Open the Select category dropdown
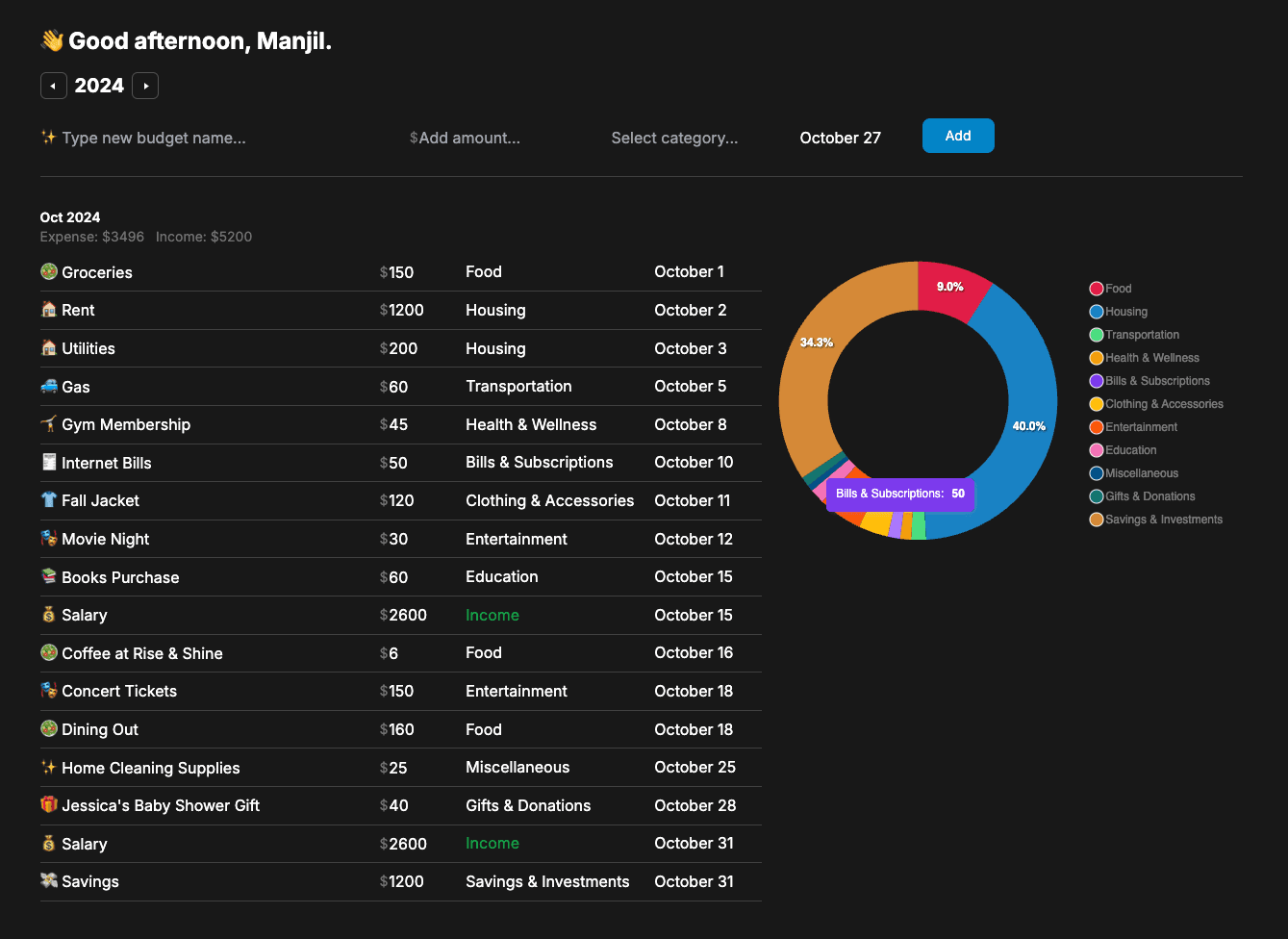The height and width of the screenshot is (939, 1288). (674, 138)
